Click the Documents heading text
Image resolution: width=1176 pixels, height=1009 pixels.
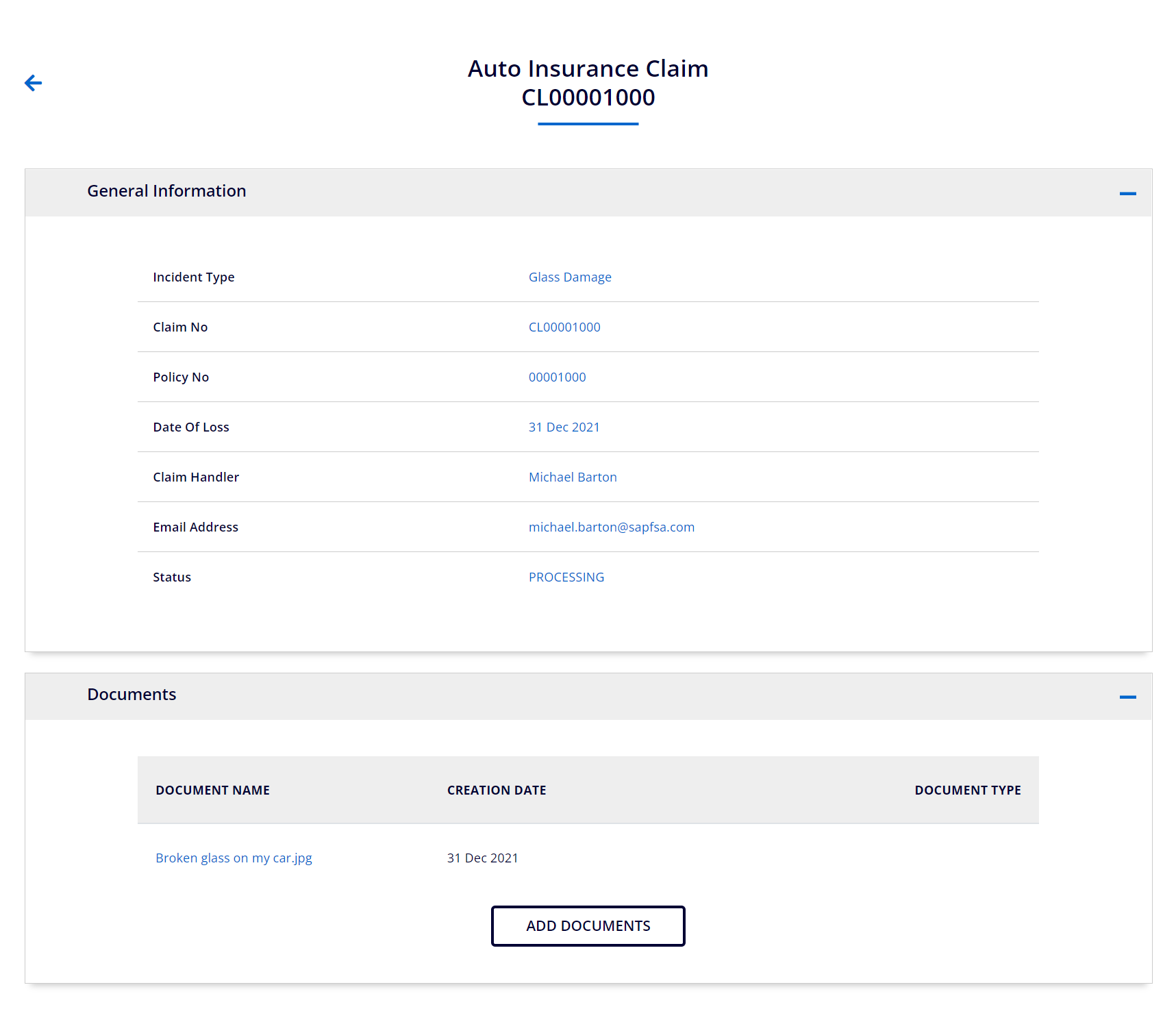click(132, 695)
